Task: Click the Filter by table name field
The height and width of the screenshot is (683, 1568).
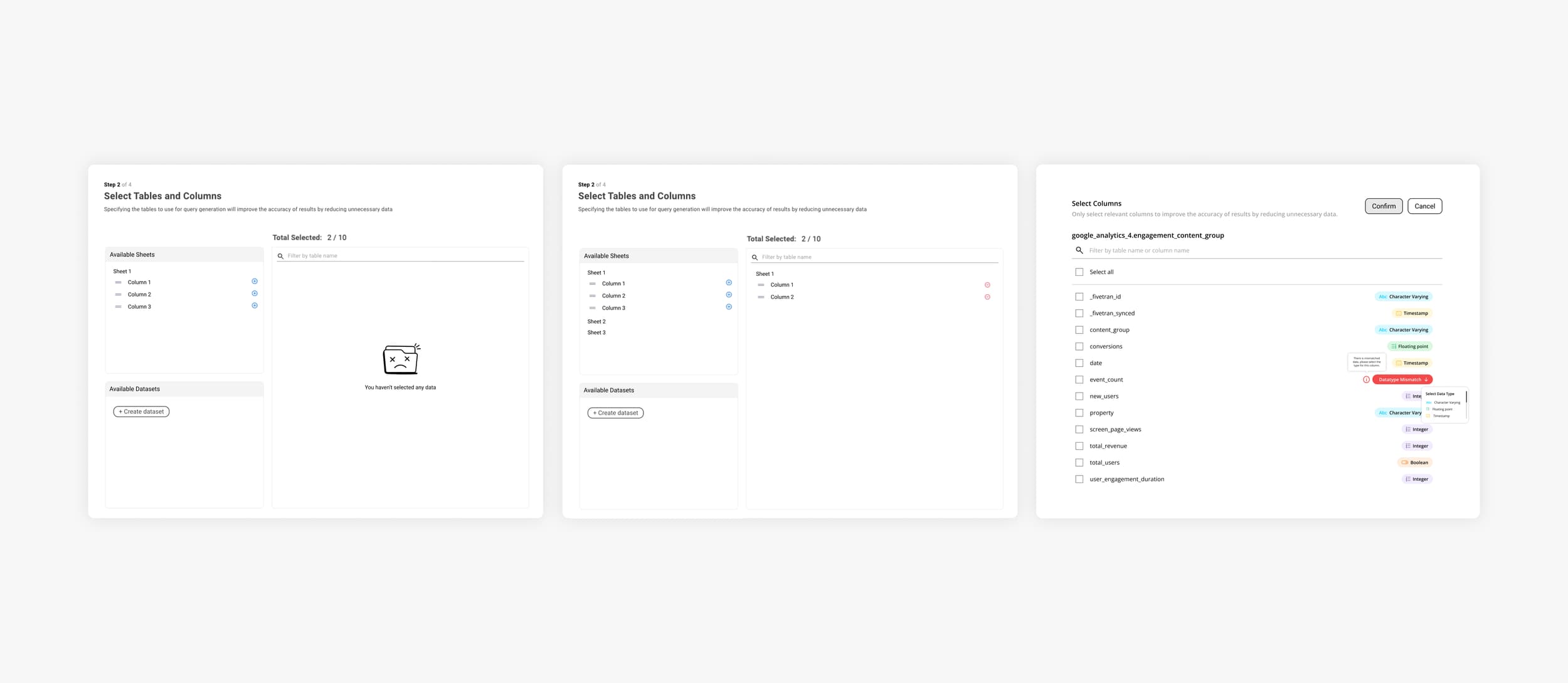Action: click(x=401, y=255)
